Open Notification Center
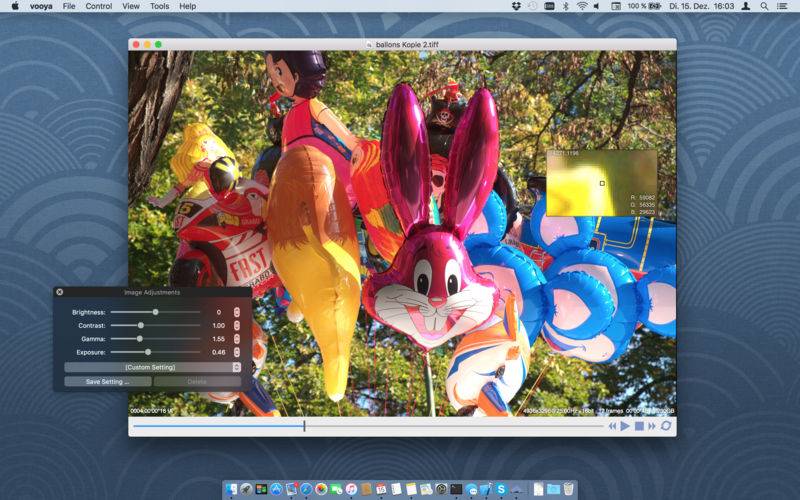The image size is (800, 500). pyautogui.click(x=782, y=6)
